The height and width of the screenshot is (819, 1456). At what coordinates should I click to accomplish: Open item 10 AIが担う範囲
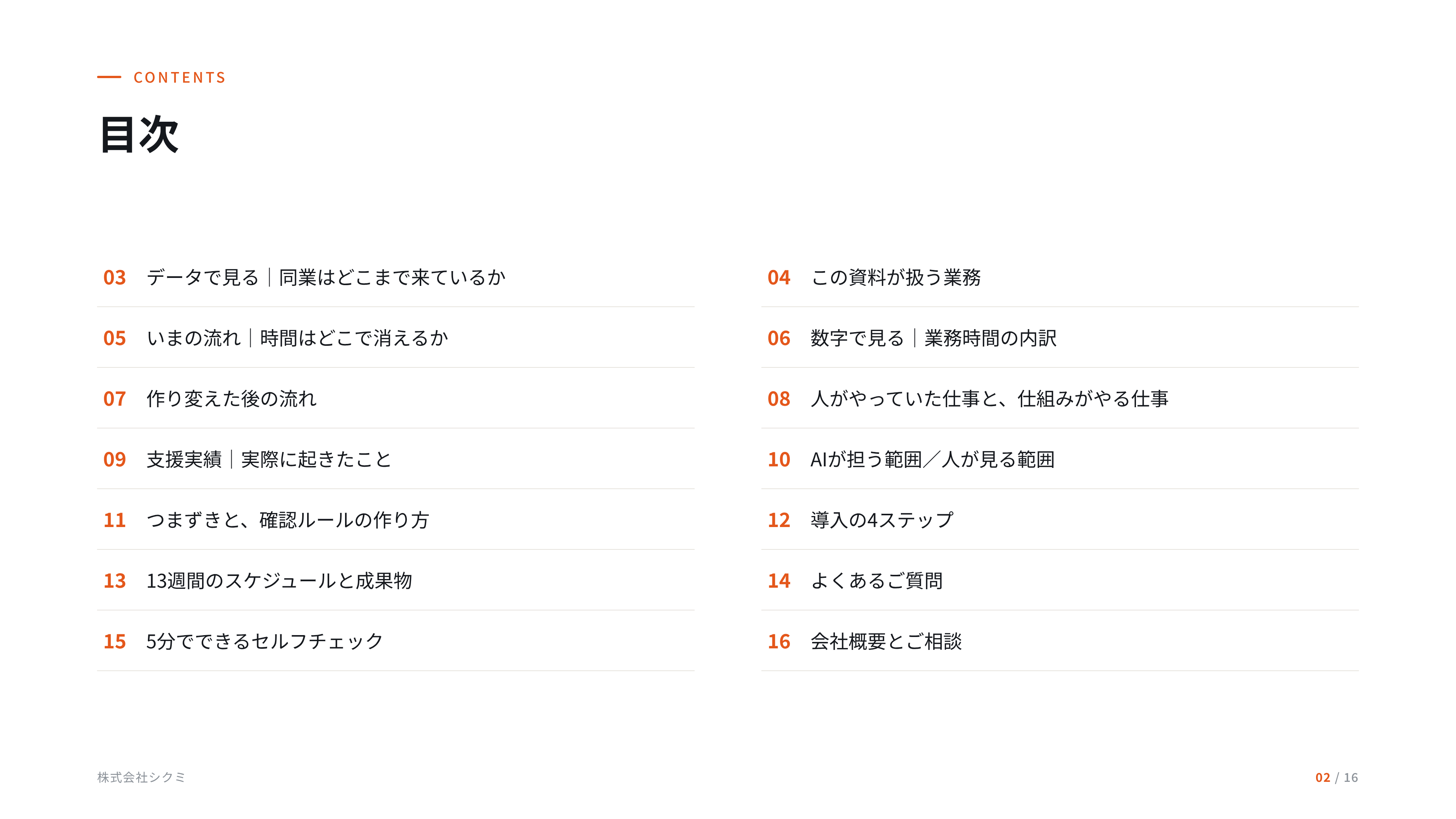(x=1060, y=459)
